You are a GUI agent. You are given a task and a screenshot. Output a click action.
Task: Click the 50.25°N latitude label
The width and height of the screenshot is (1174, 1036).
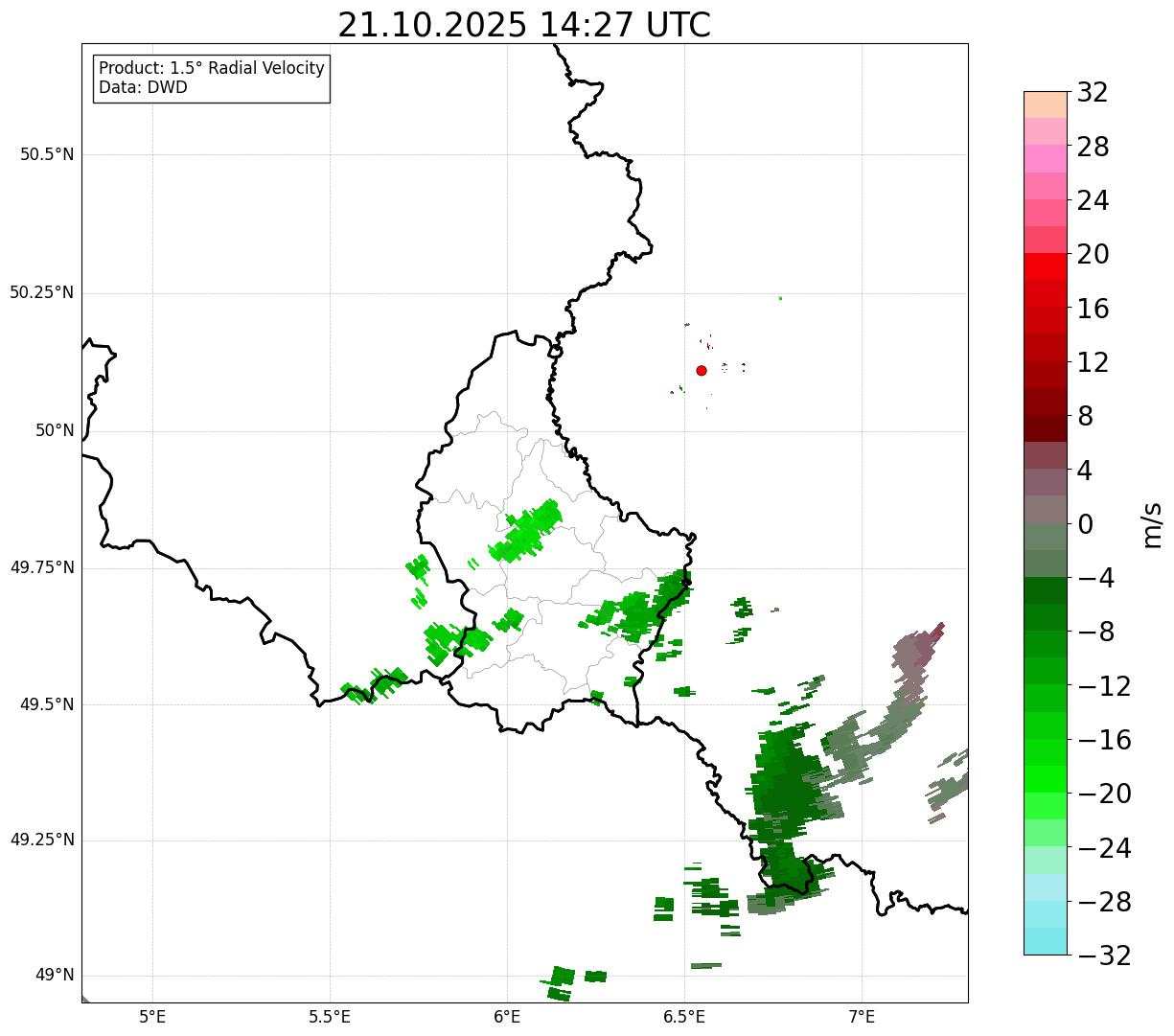click(x=42, y=292)
